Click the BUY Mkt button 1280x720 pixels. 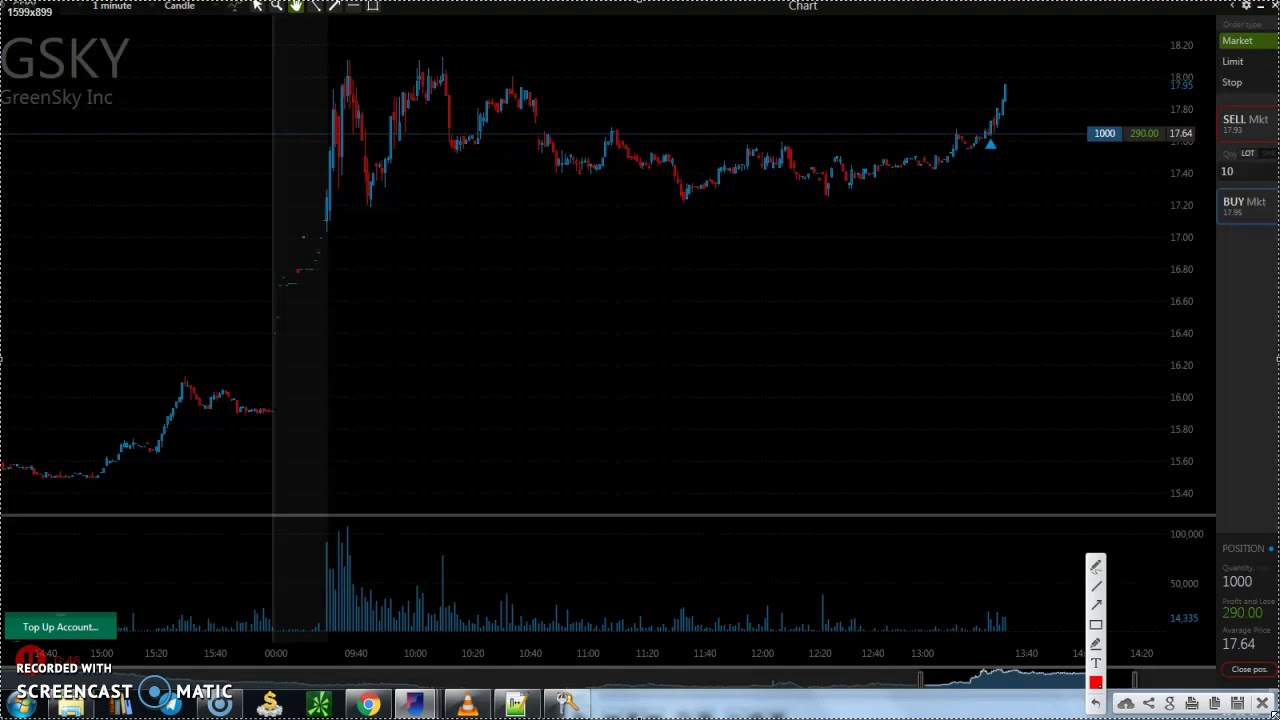(1248, 205)
